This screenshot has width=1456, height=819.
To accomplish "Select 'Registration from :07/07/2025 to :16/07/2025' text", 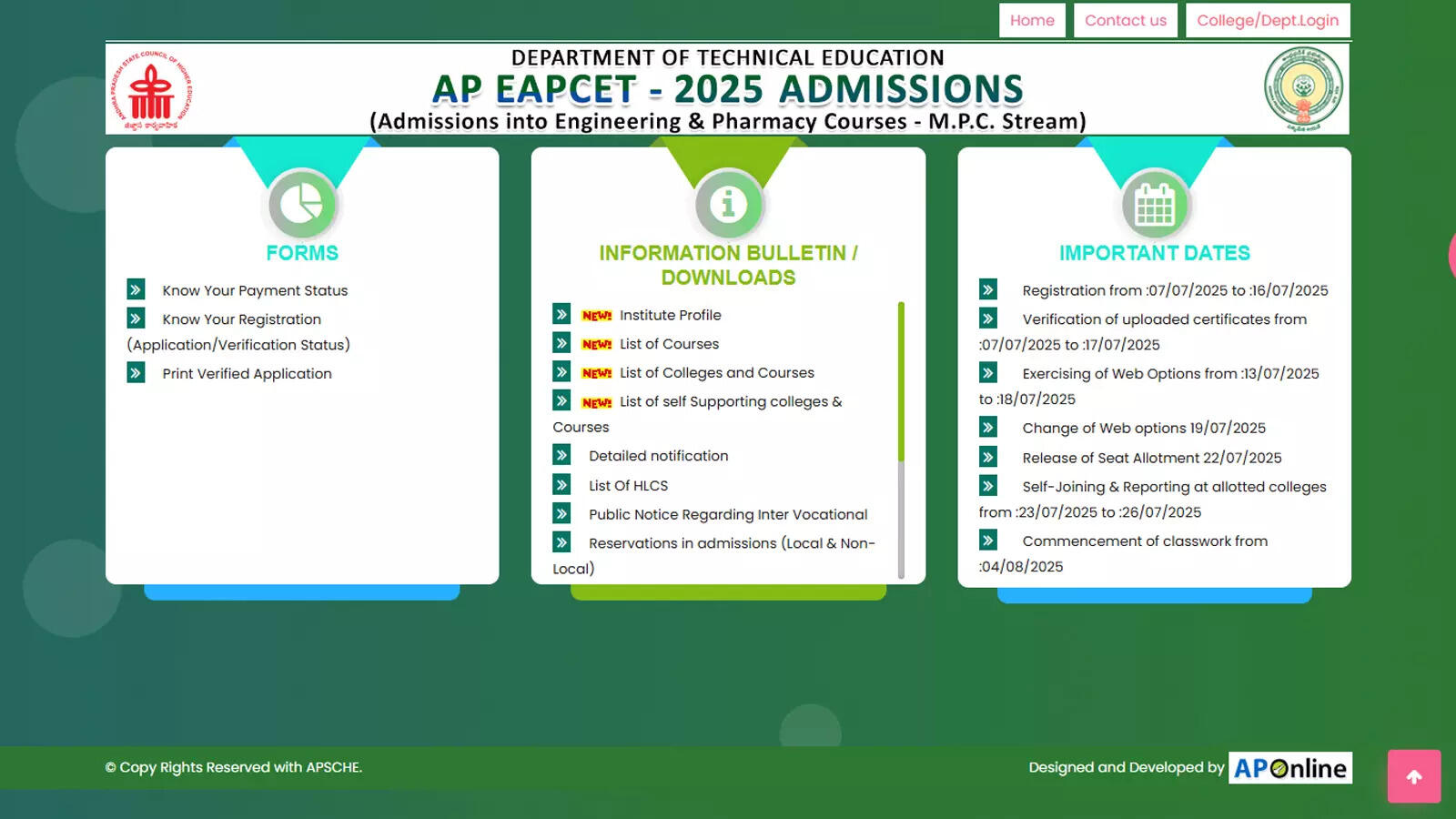I will tap(1175, 290).
